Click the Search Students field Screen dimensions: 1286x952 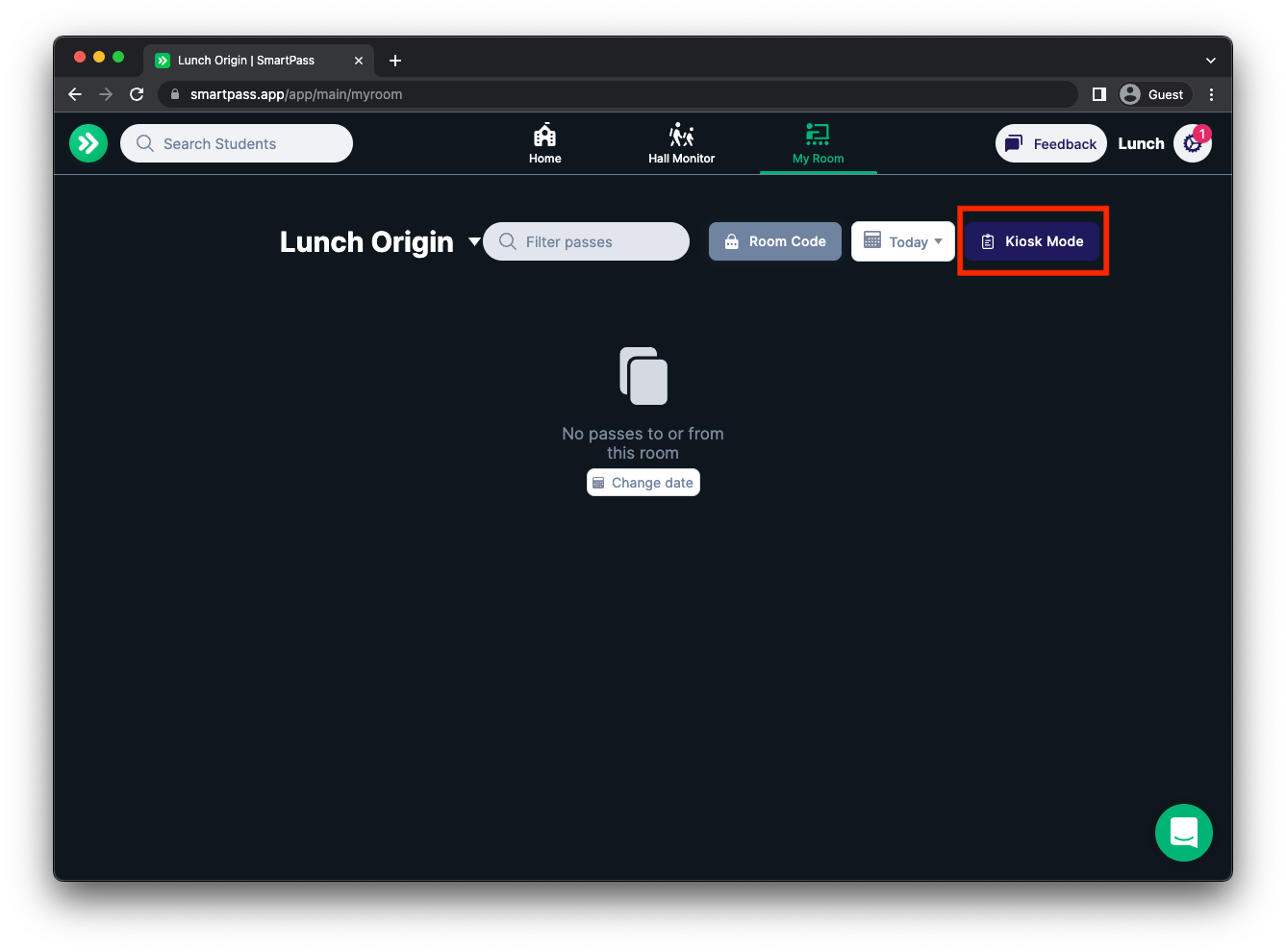point(237,144)
